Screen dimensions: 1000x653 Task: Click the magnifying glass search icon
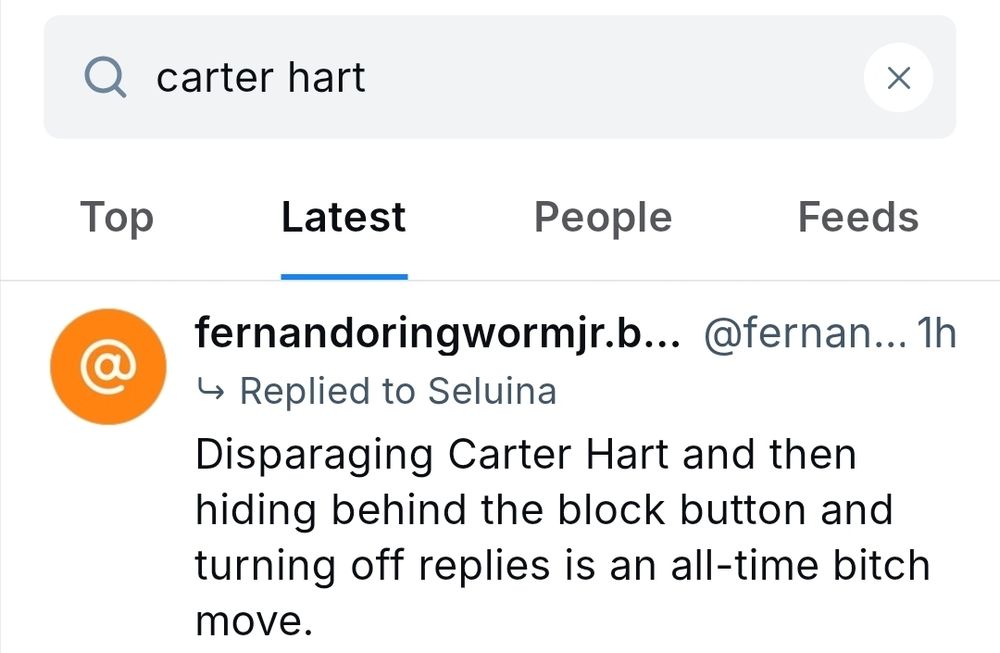[x=104, y=76]
